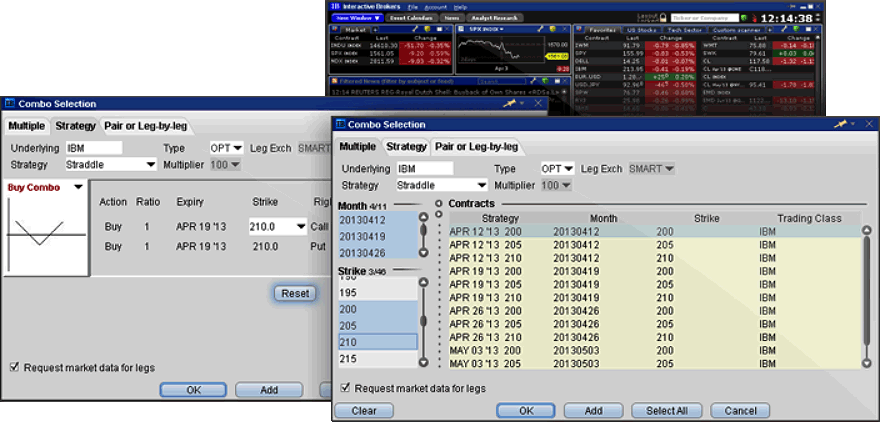
Task: Expand the Buy Combo dropdown
Action: click(x=79, y=187)
